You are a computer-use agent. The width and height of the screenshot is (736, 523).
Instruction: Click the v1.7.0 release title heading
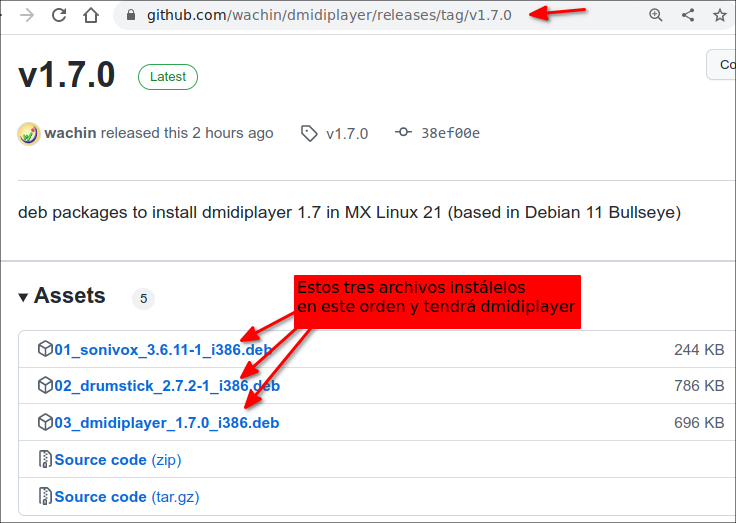coord(67,75)
